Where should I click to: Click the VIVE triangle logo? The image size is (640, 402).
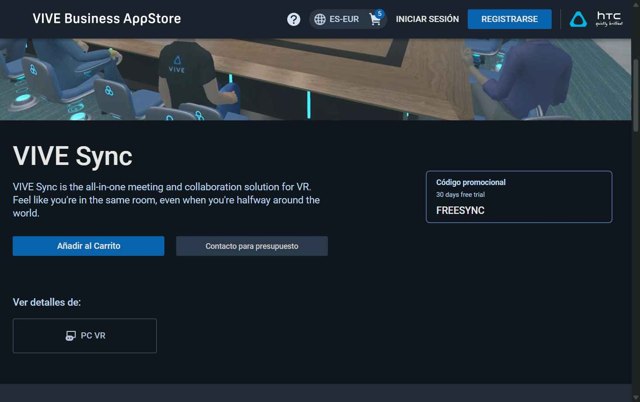tap(578, 19)
